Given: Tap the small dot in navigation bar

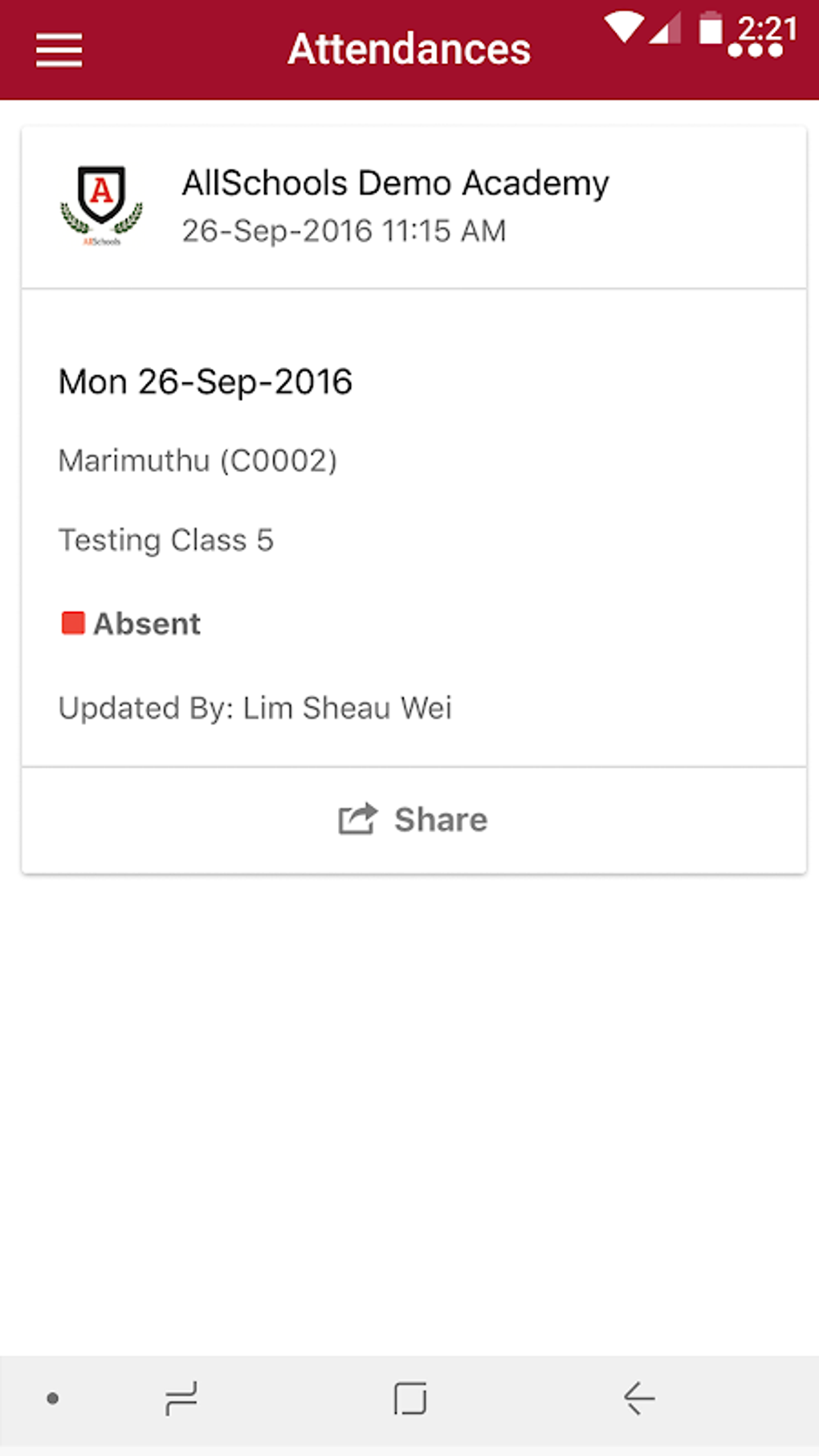Looking at the screenshot, I should 53,1398.
